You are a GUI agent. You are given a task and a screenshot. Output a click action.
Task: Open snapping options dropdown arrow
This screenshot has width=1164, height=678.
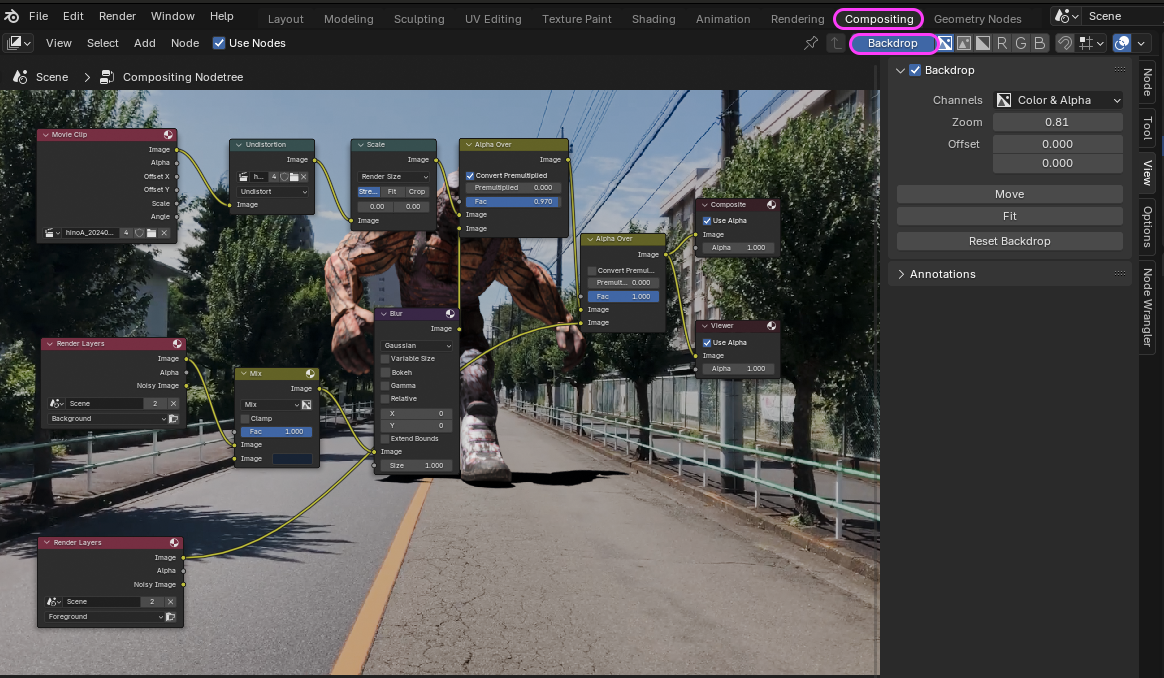[1100, 43]
